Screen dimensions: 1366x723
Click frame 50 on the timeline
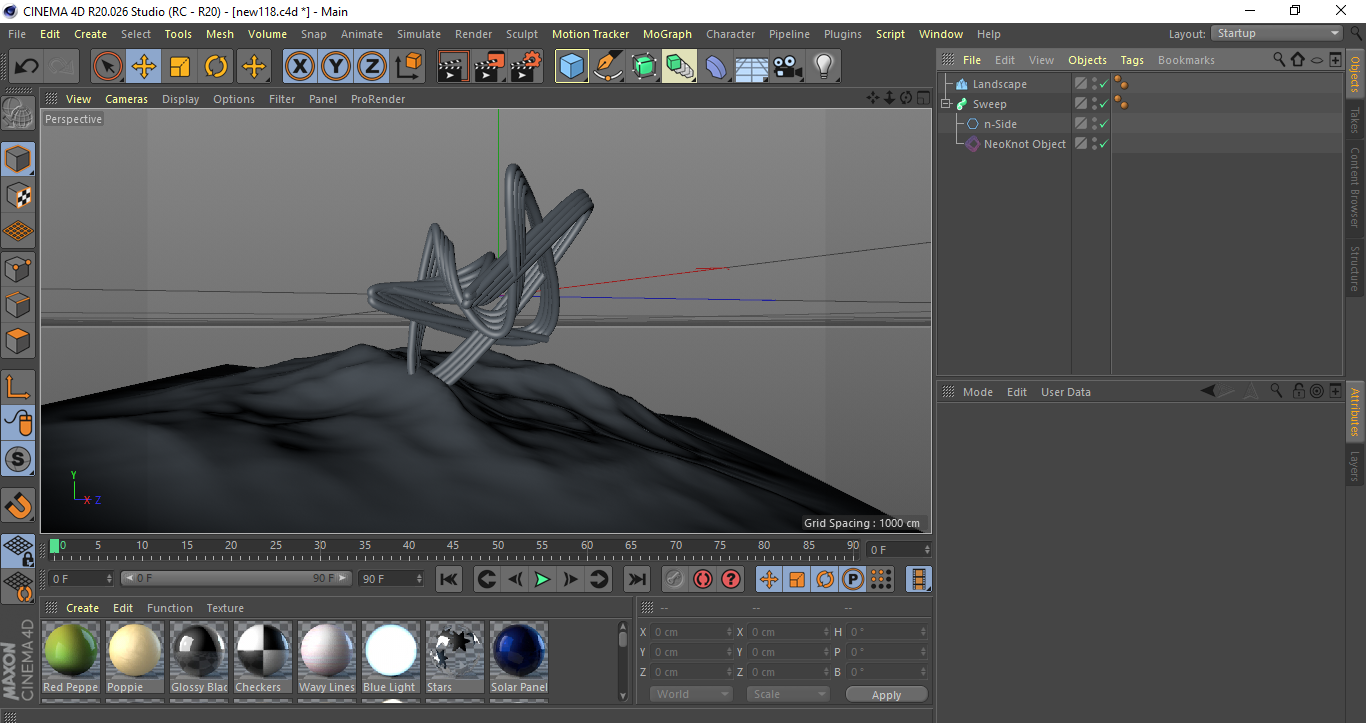(497, 548)
